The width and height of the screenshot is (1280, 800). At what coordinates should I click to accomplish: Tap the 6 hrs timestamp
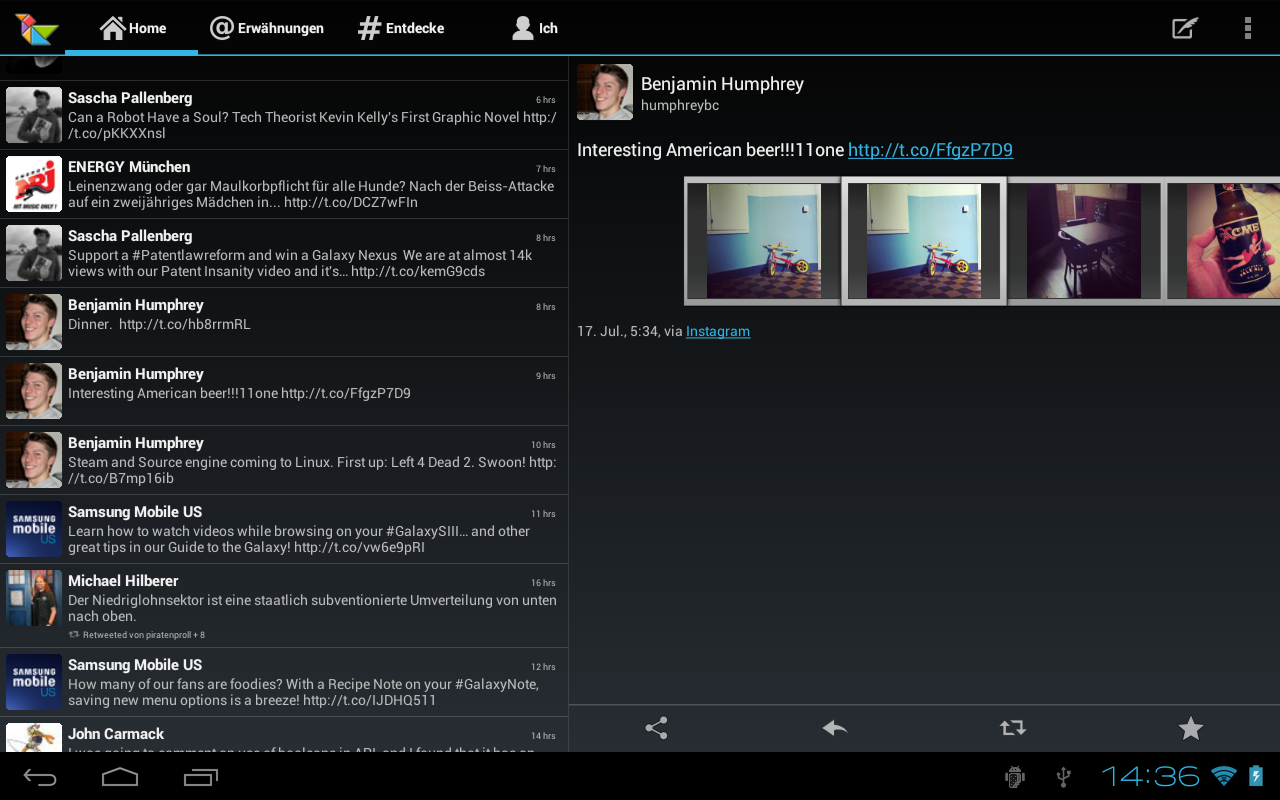point(546,100)
